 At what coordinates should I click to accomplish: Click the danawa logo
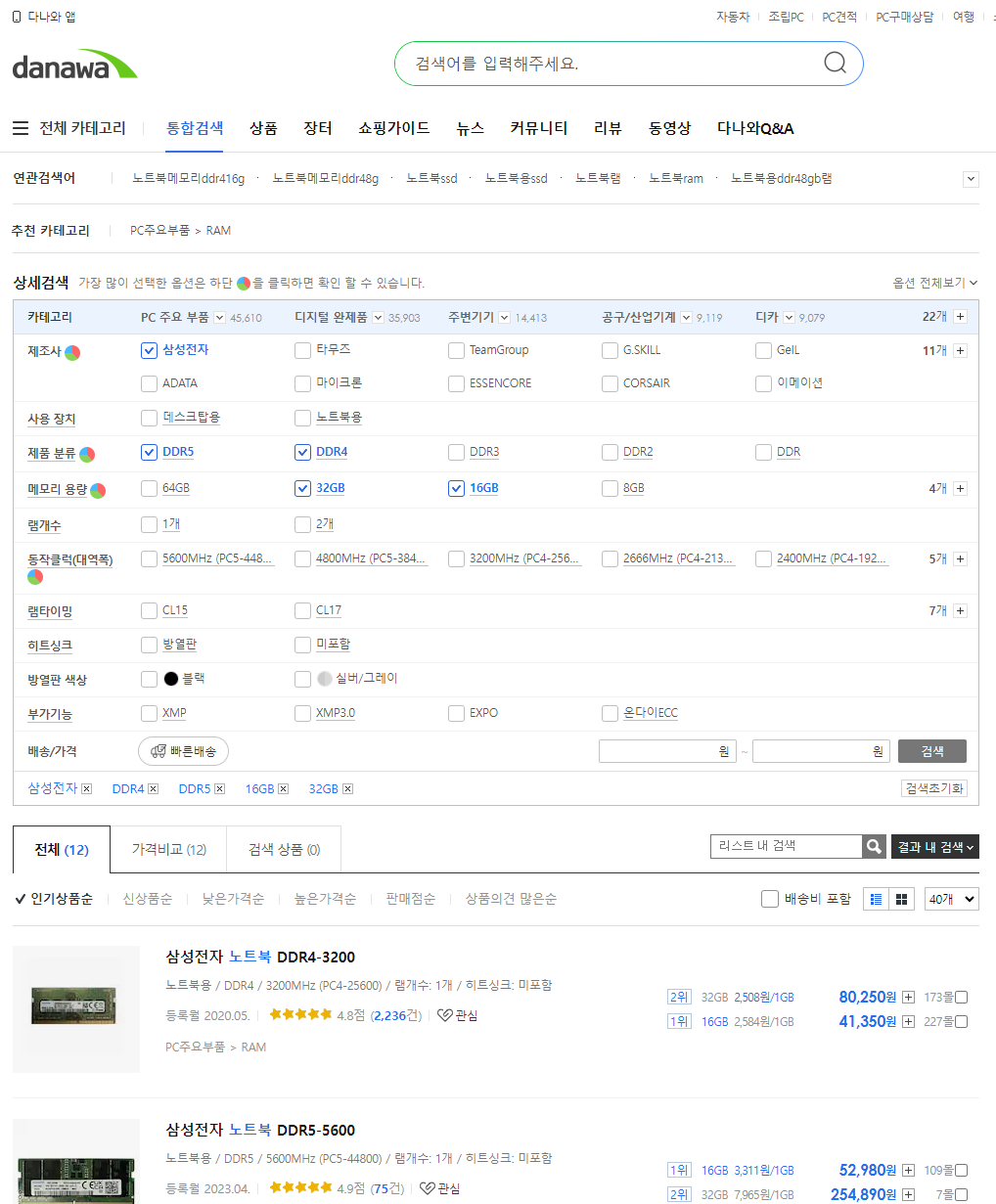[75, 64]
